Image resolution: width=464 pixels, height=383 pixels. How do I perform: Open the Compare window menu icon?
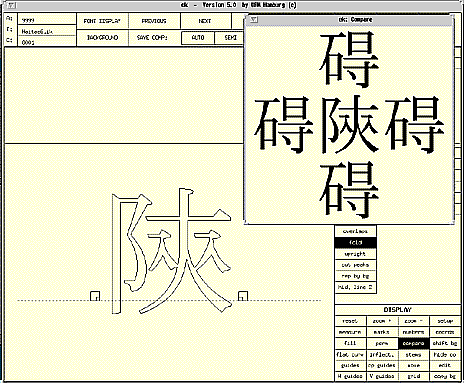click(x=254, y=20)
